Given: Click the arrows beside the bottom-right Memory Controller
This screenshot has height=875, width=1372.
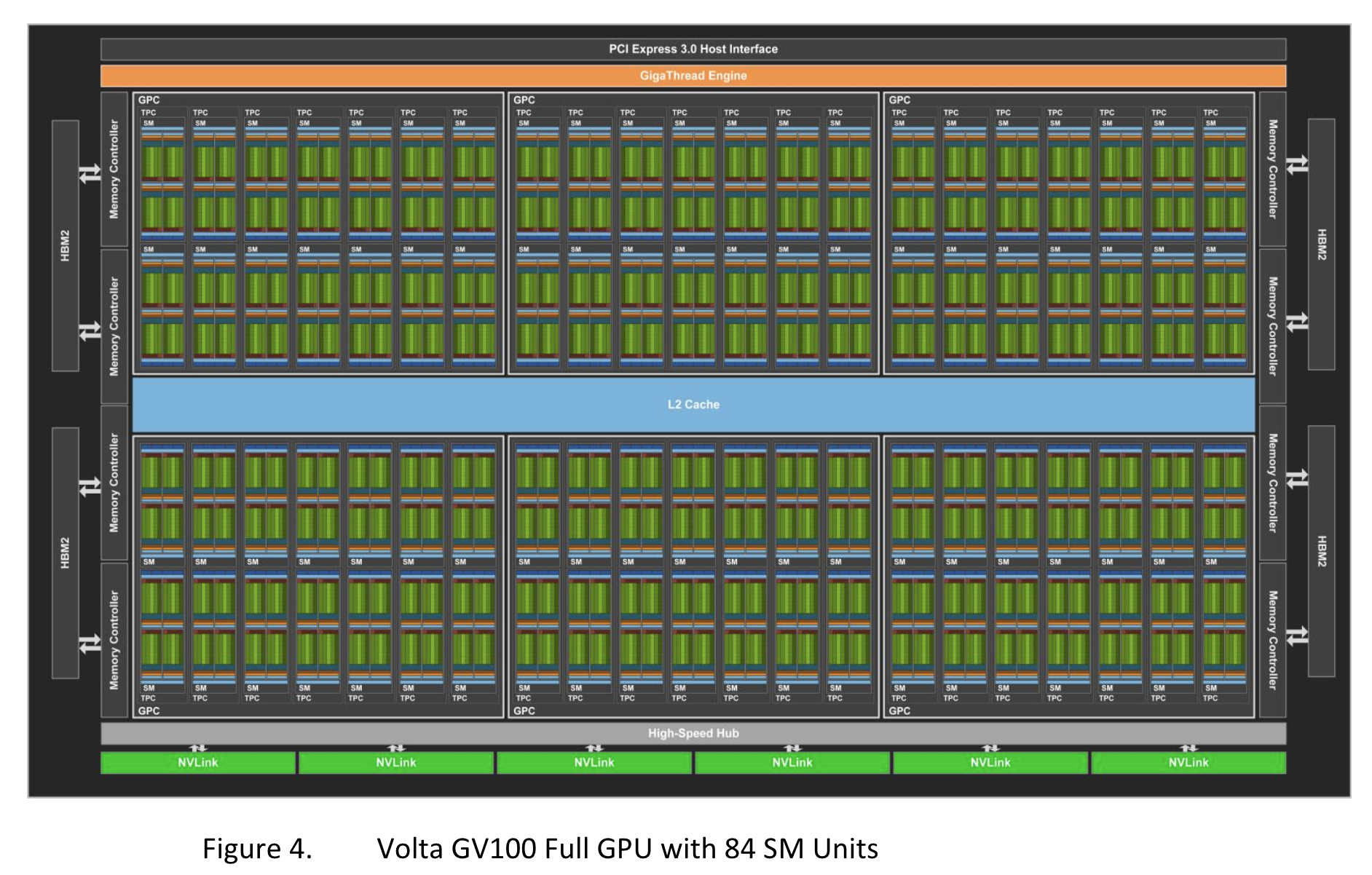Looking at the screenshot, I should (x=1297, y=636).
